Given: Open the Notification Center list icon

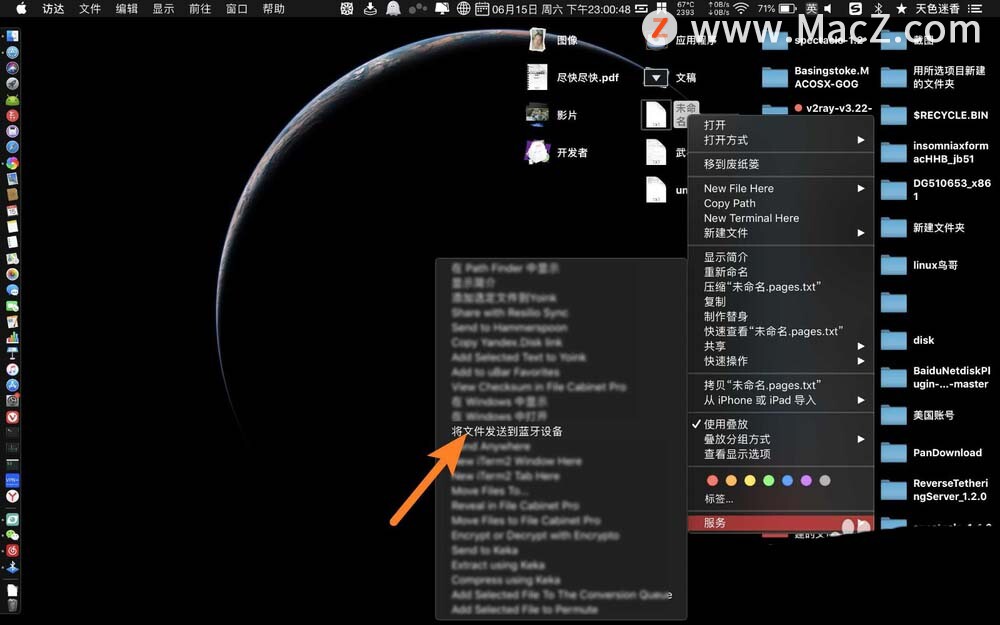Looking at the screenshot, I should (974, 8).
